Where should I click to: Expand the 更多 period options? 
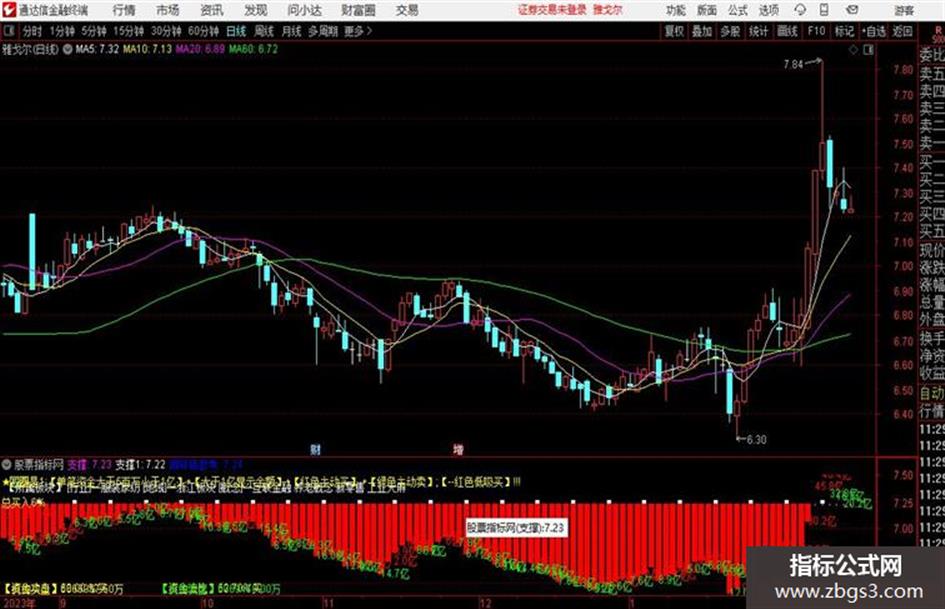(x=359, y=31)
